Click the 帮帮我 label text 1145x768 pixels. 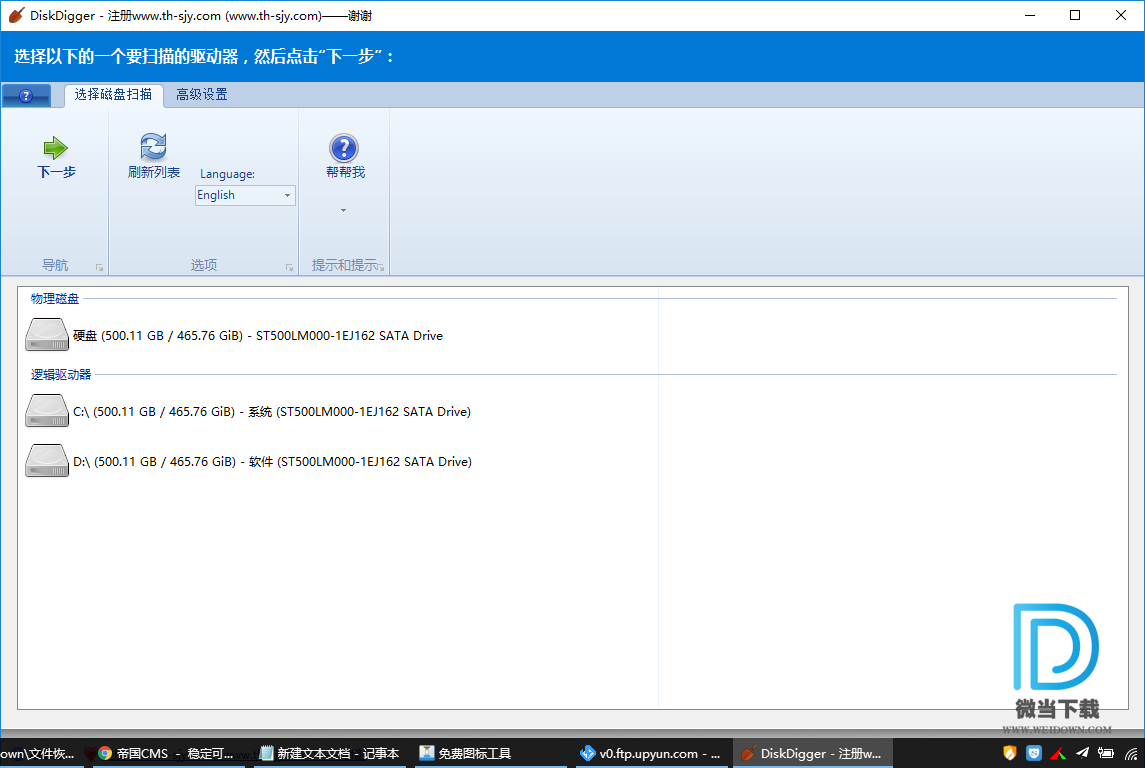pos(345,172)
